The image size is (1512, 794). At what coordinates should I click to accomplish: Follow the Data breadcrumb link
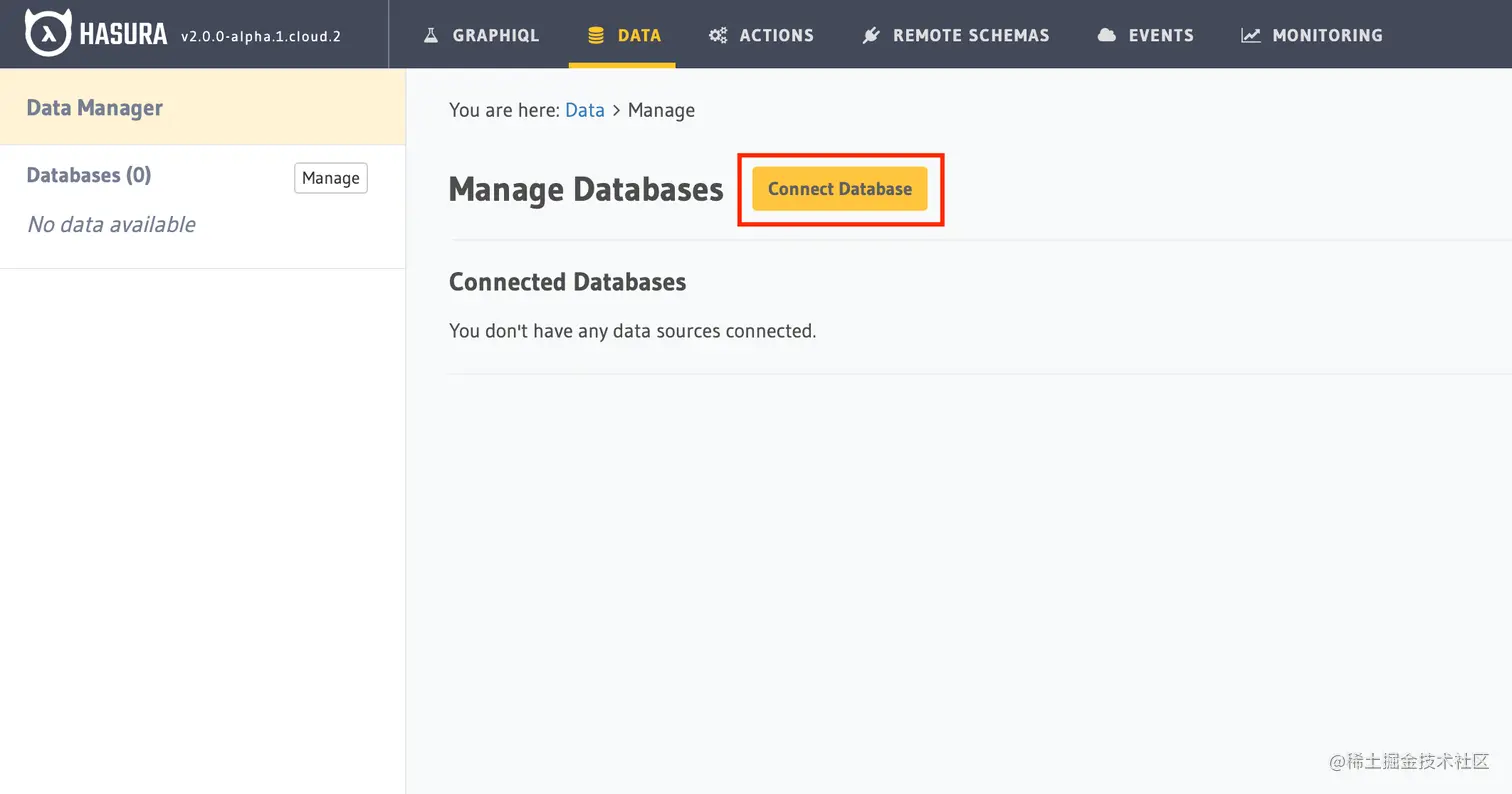tap(585, 110)
